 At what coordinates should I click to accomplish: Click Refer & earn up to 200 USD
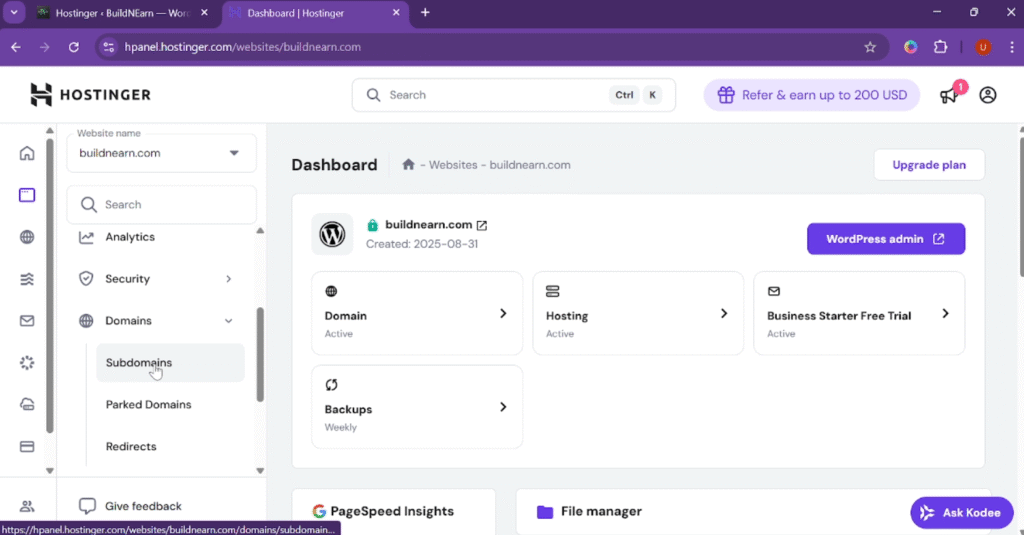point(812,95)
